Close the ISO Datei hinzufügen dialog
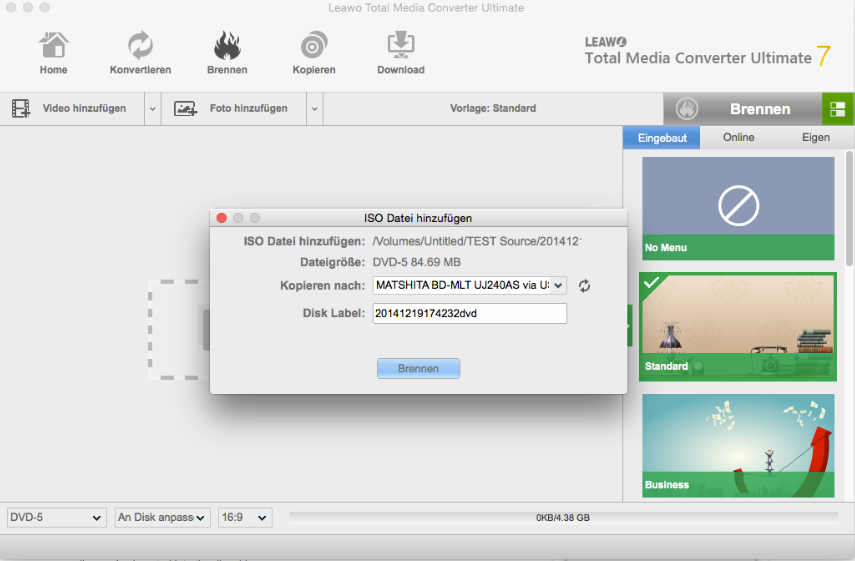855x561 pixels. point(221,218)
